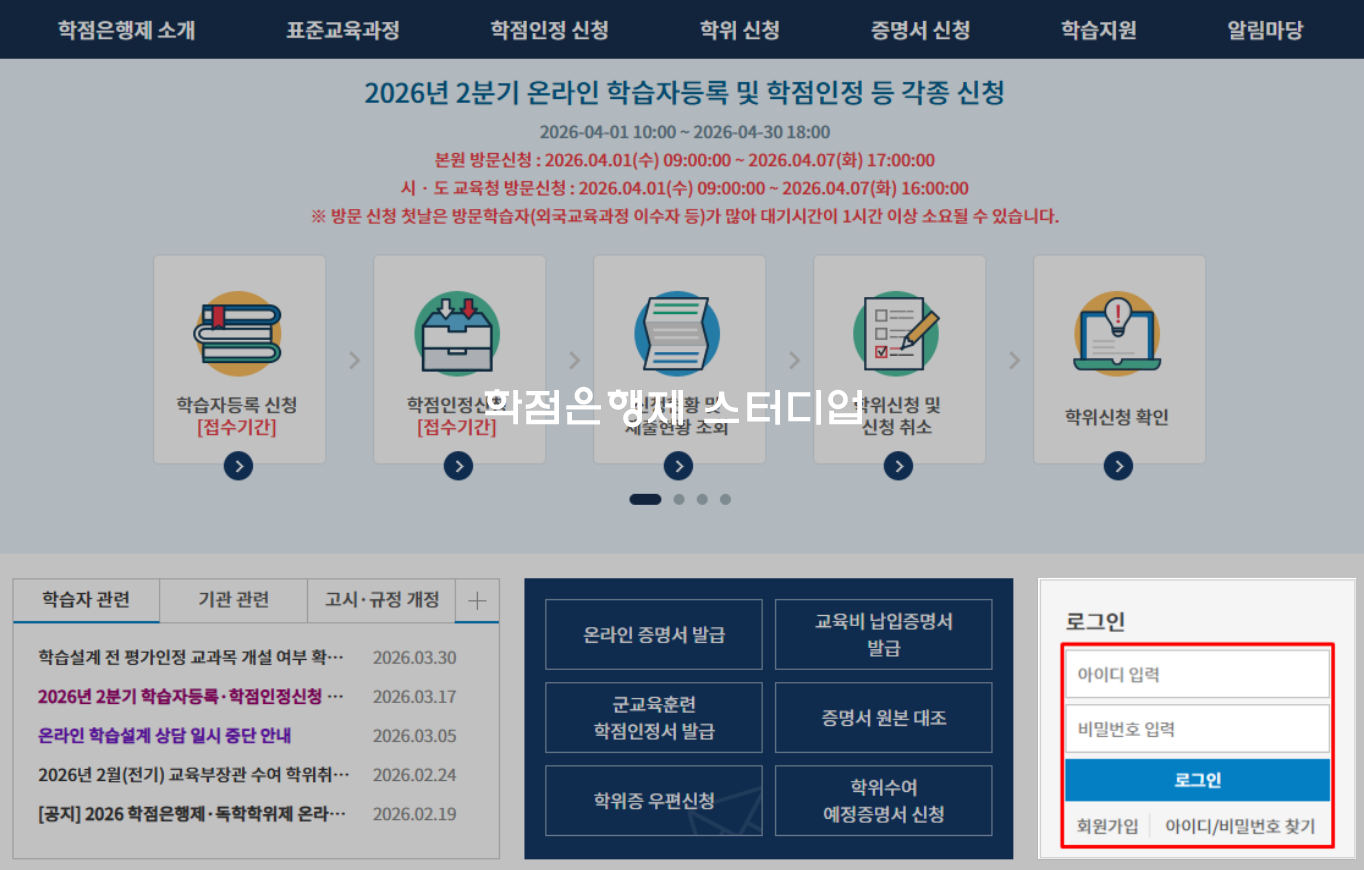The height and width of the screenshot is (870, 1364).
Task: Open the 학점인정 신청 menu
Action: coord(549,30)
